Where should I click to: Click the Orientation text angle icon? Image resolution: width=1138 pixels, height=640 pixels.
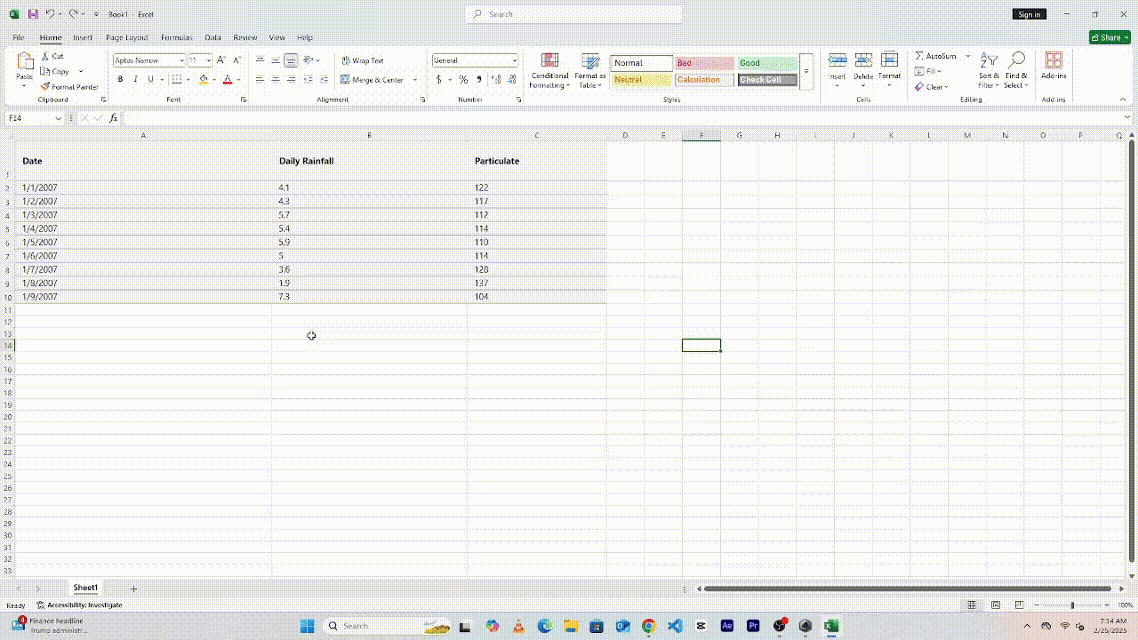pos(308,60)
